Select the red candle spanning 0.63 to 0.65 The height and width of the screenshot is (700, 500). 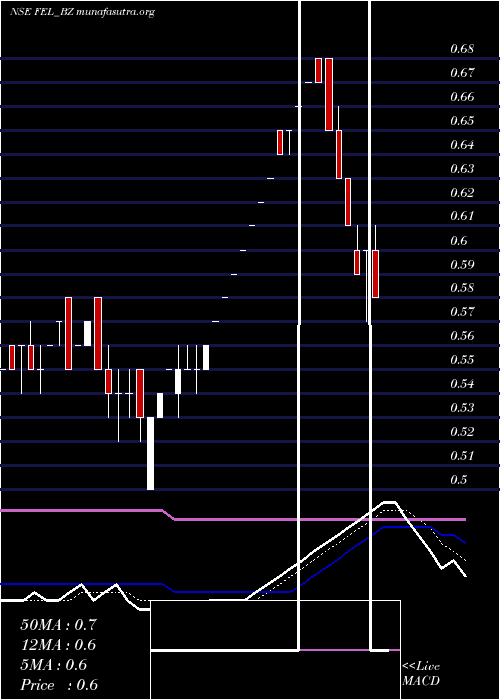[339, 154]
